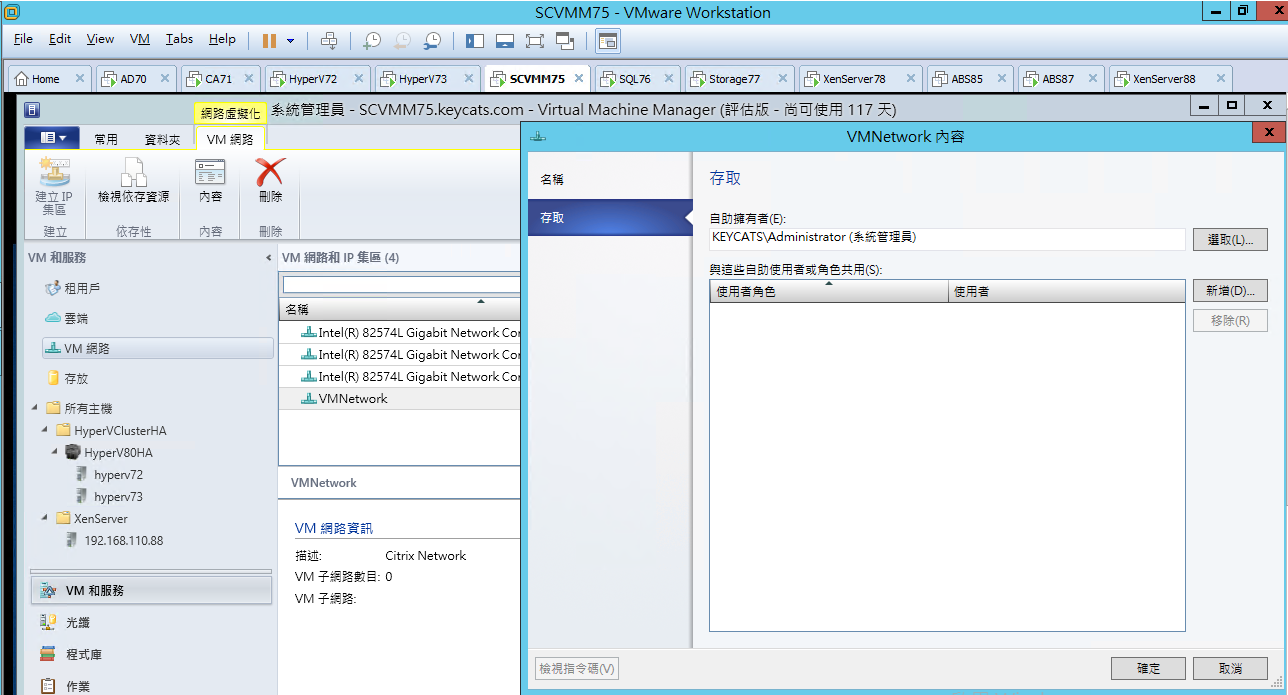Select the 資料夾 ribbon tab
Image resolution: width=1288 pixels, height=695 pixels.
point(162,140)
